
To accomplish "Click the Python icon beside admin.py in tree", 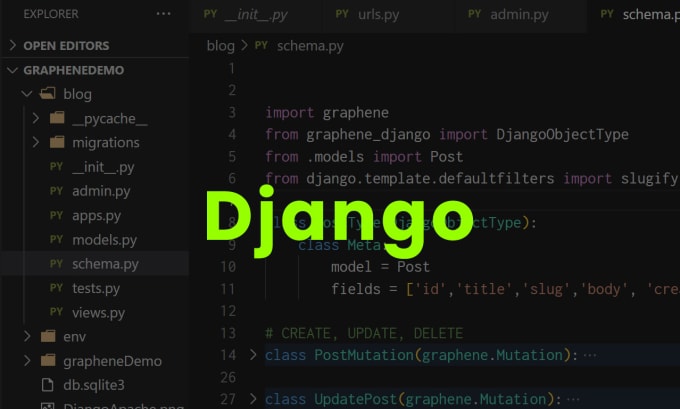I will [56, 191].
